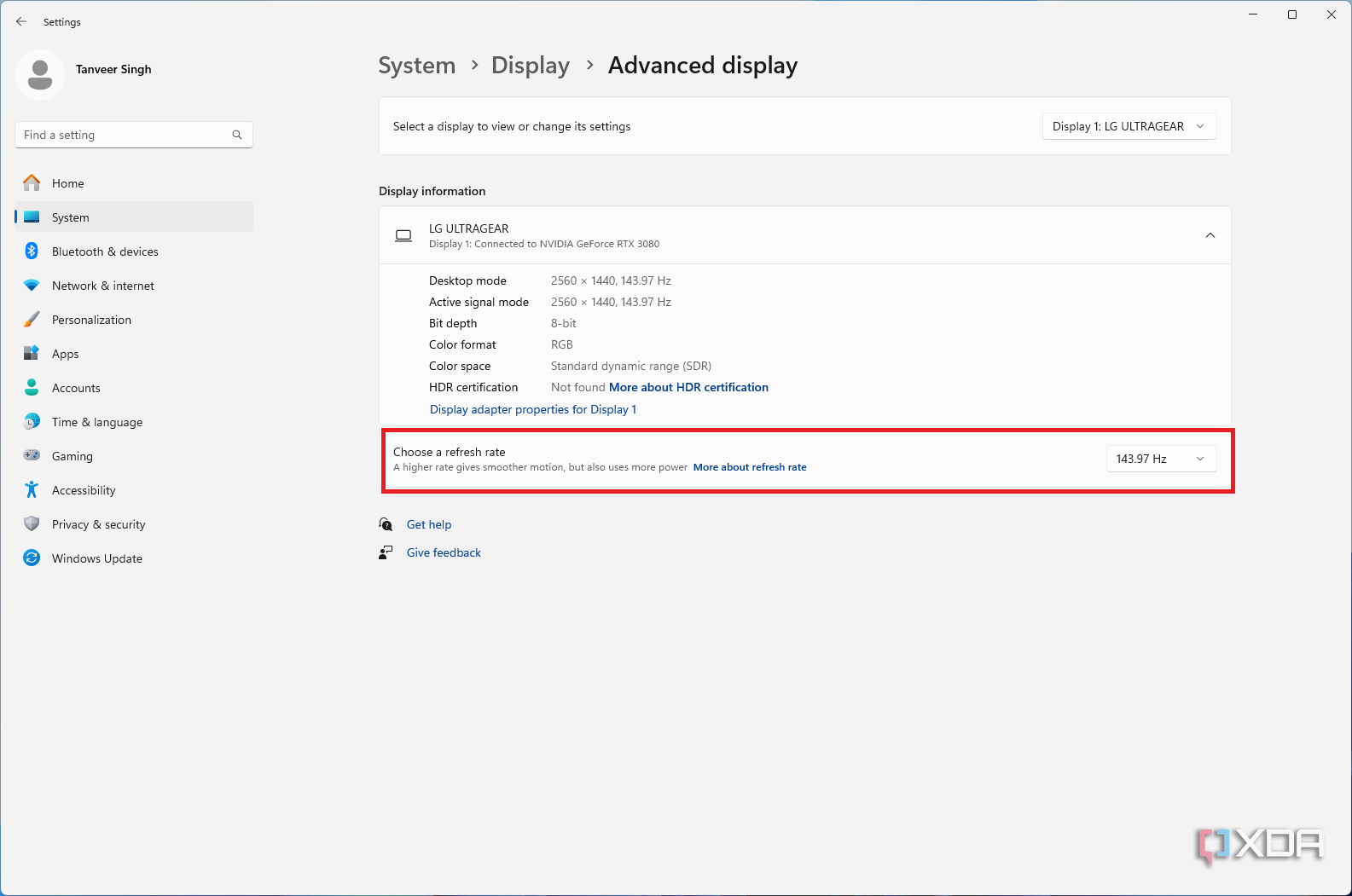
Task: Click the Apps icon in sidebar
Action: click(x=32, y=353)
